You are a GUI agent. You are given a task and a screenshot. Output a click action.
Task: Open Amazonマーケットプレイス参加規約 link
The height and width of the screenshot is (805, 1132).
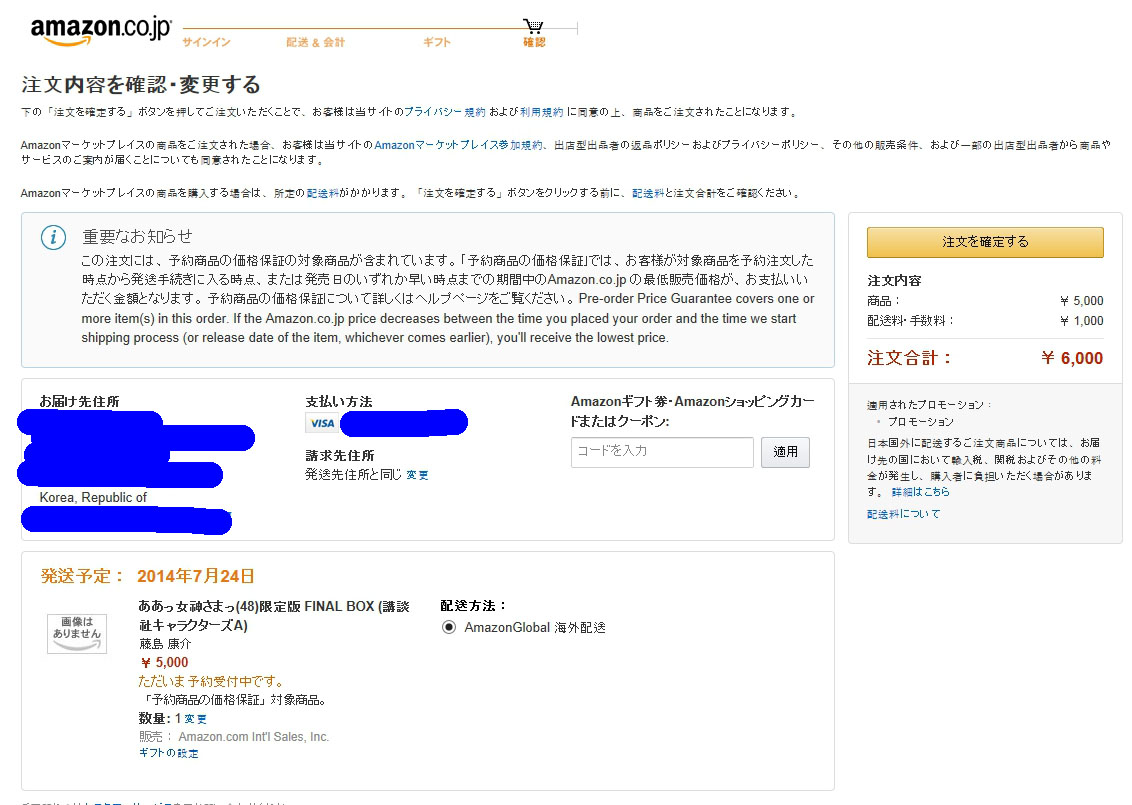[458, 145]
